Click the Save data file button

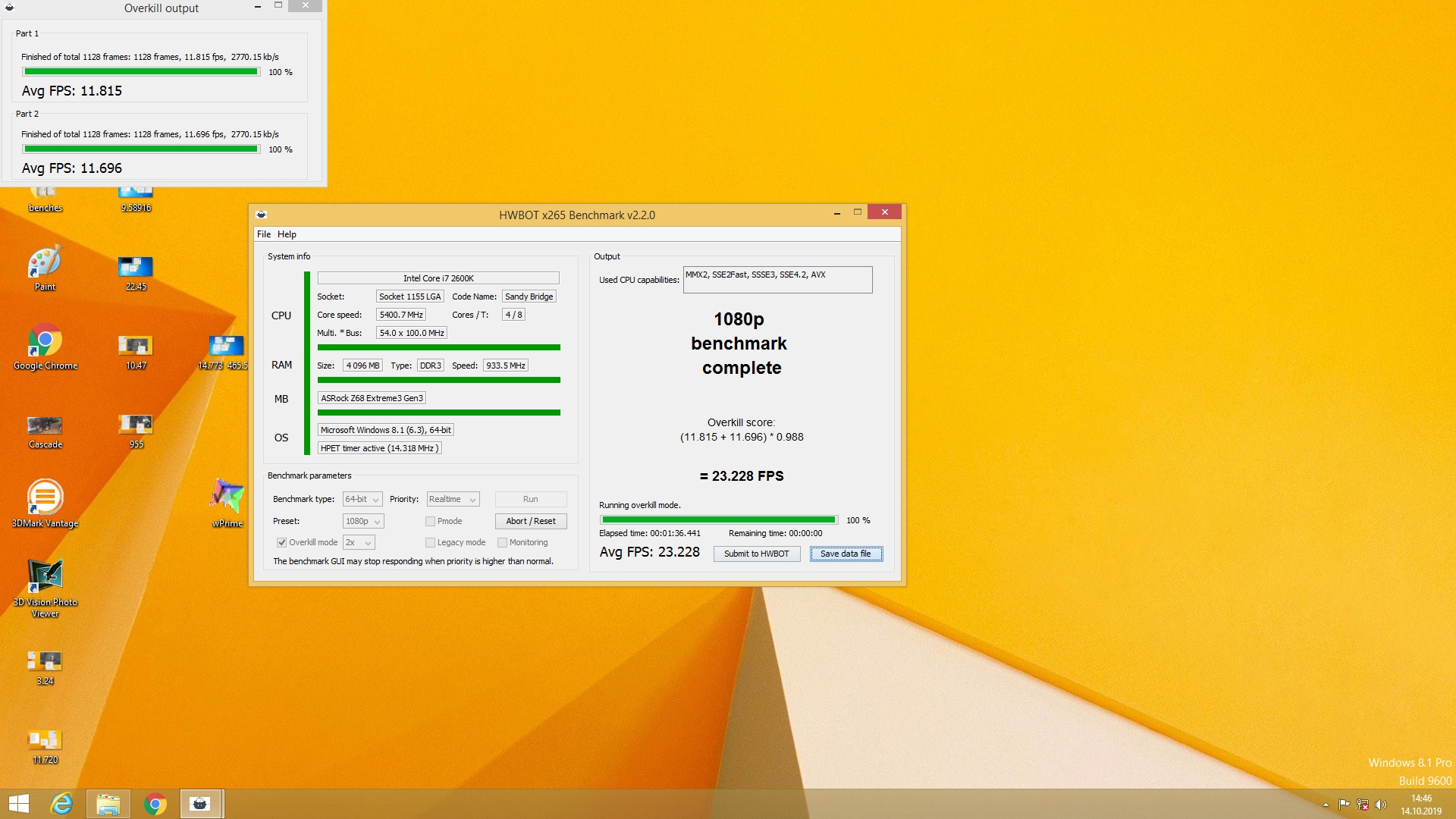click(846, 554)
